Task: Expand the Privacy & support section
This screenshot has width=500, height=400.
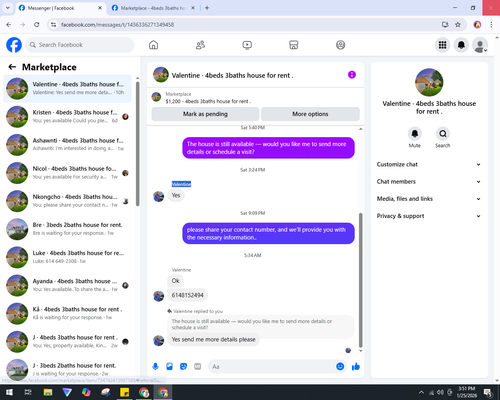Action: [429, 216]
